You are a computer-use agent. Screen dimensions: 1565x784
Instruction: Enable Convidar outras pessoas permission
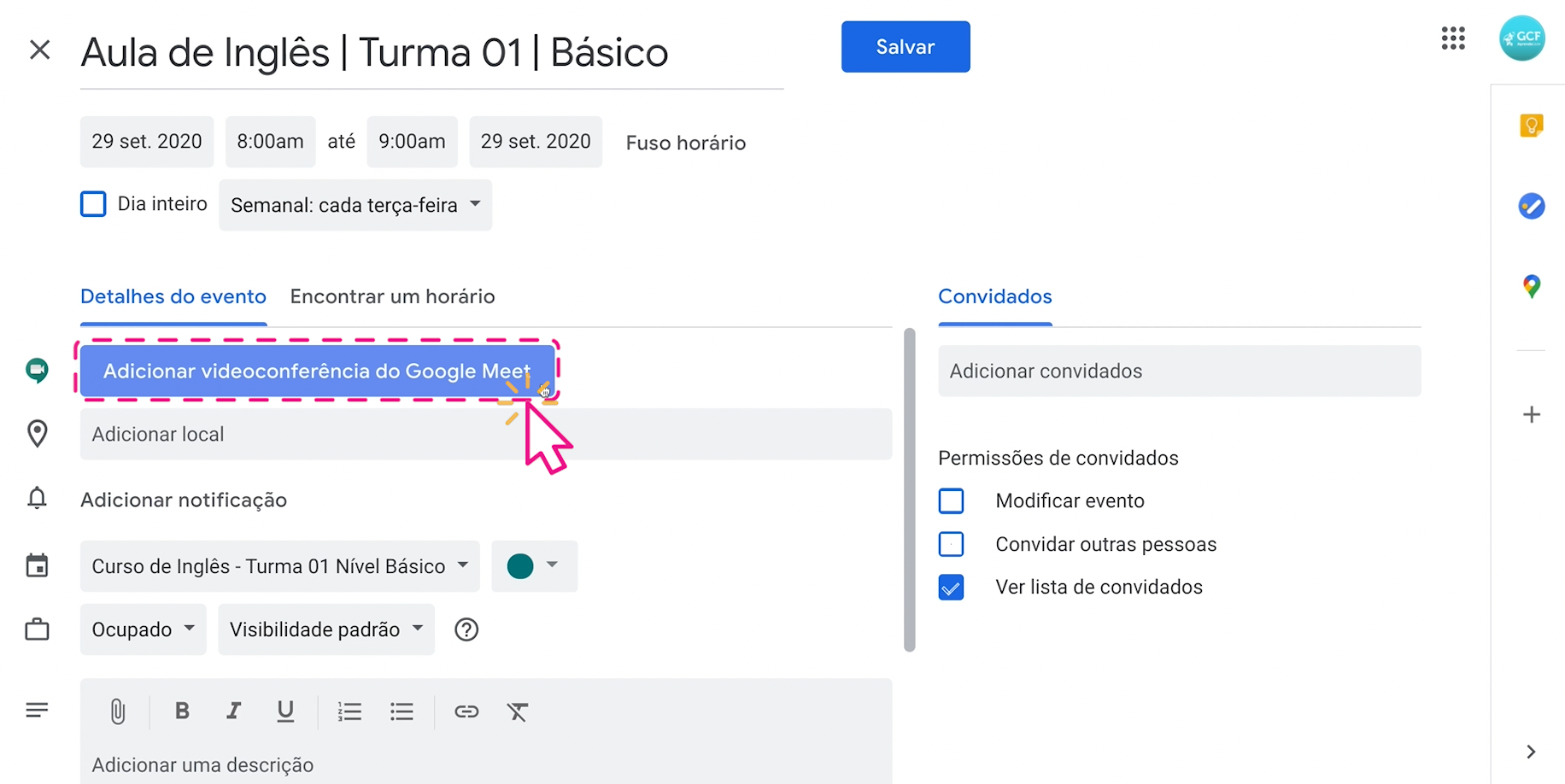tap(951, 544)
